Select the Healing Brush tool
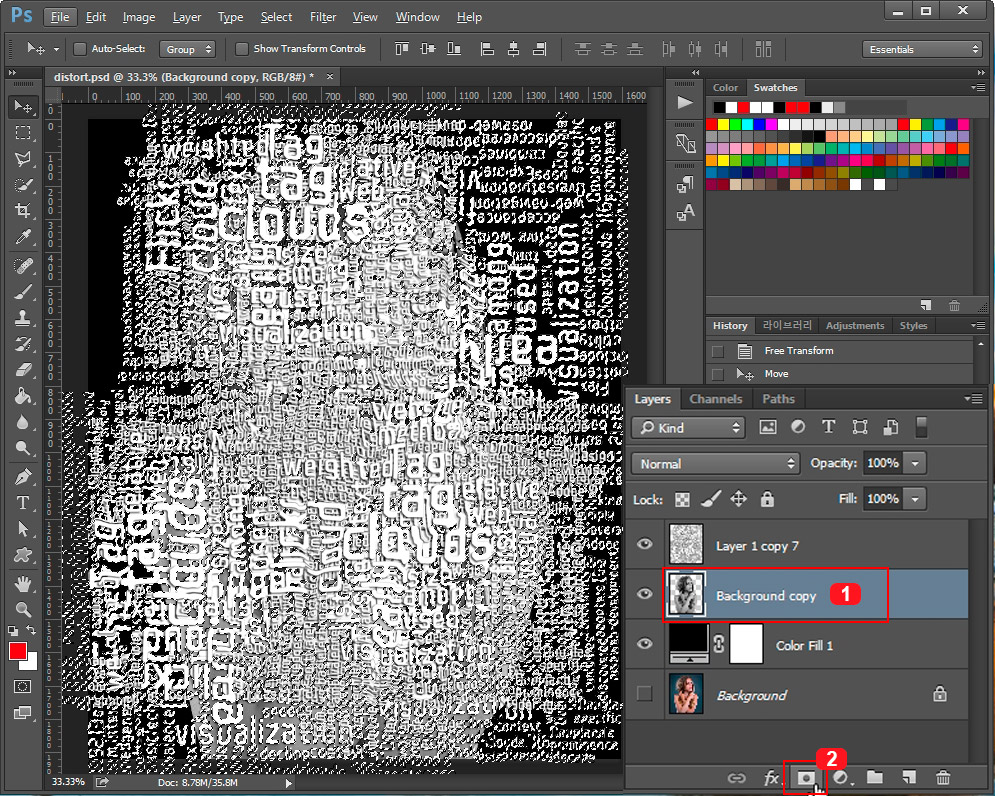 23,266
